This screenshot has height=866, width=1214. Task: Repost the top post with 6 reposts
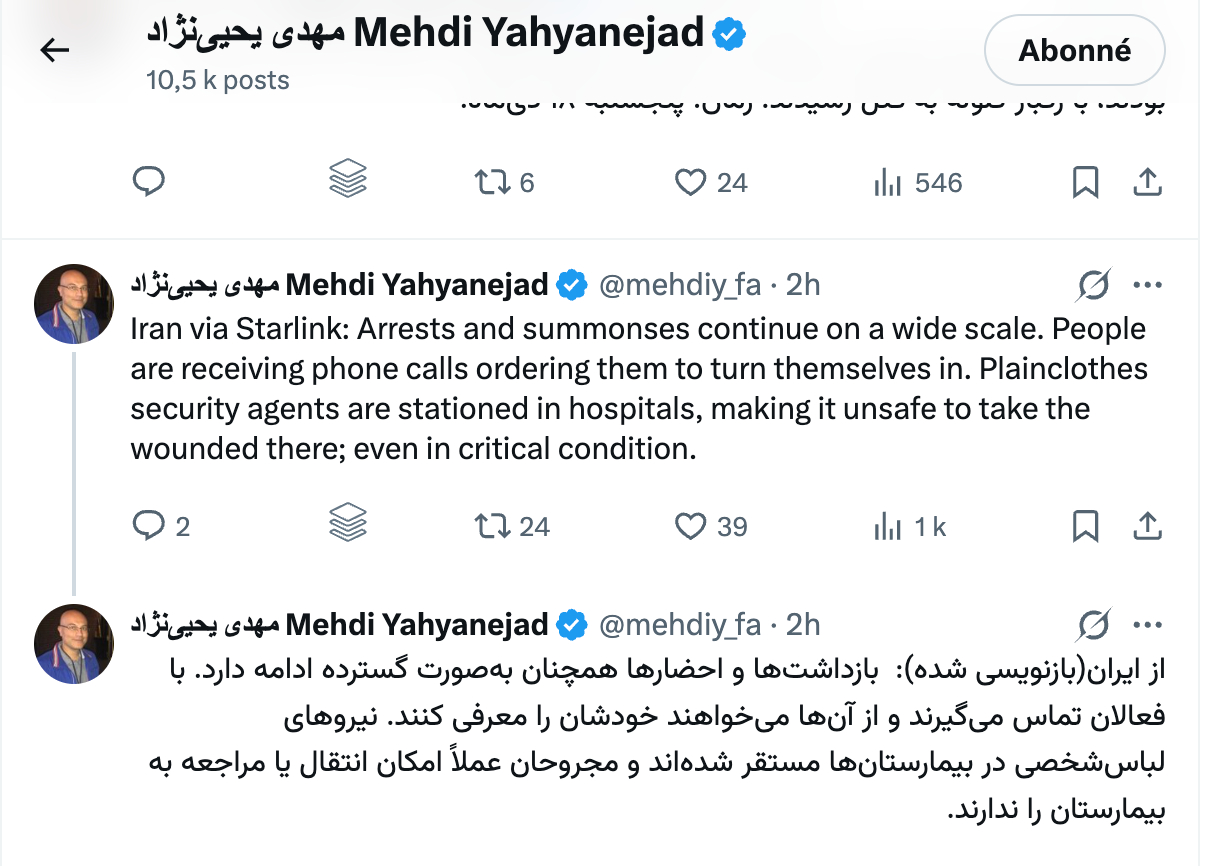tap(492, 182)
